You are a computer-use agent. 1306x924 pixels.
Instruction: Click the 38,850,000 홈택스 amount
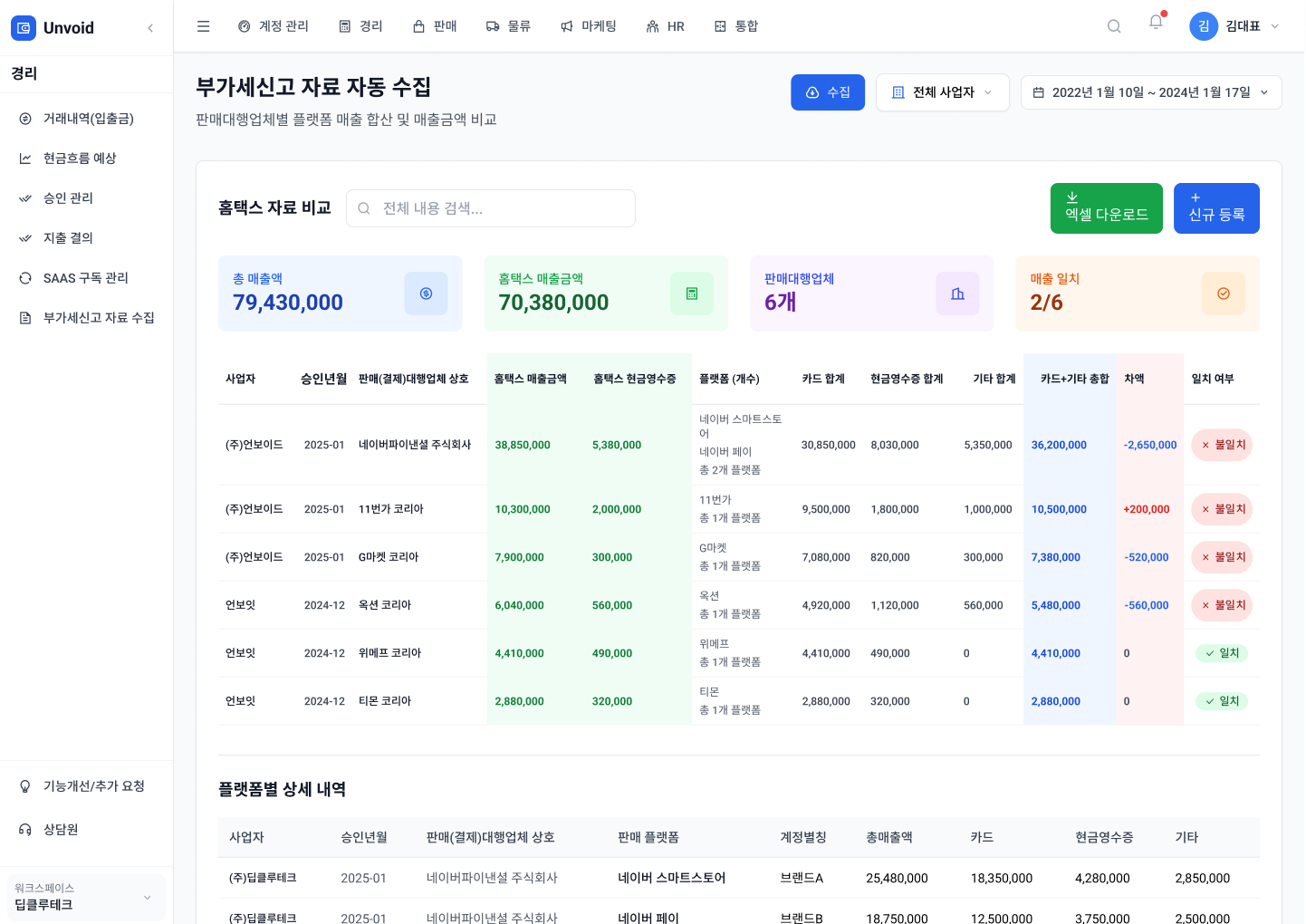523,445
